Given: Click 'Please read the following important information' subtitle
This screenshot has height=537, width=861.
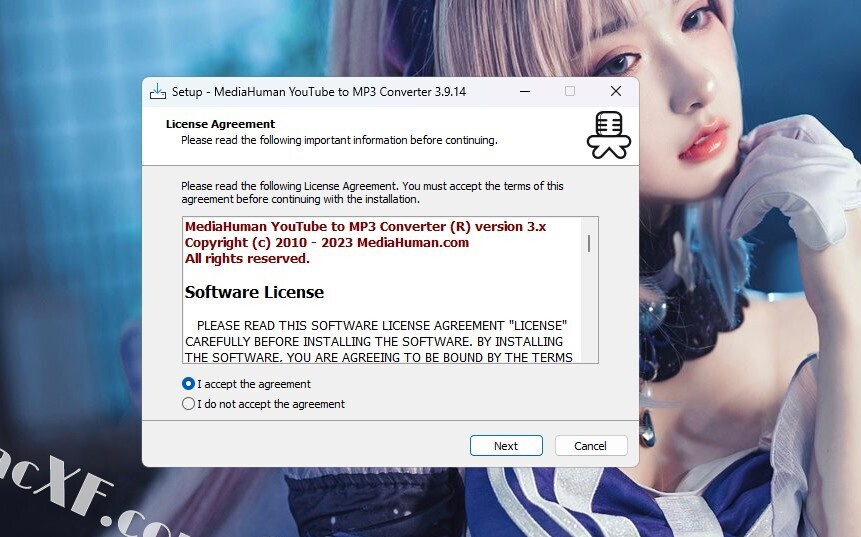Looking at the screenshot, I should click(339, 140).
